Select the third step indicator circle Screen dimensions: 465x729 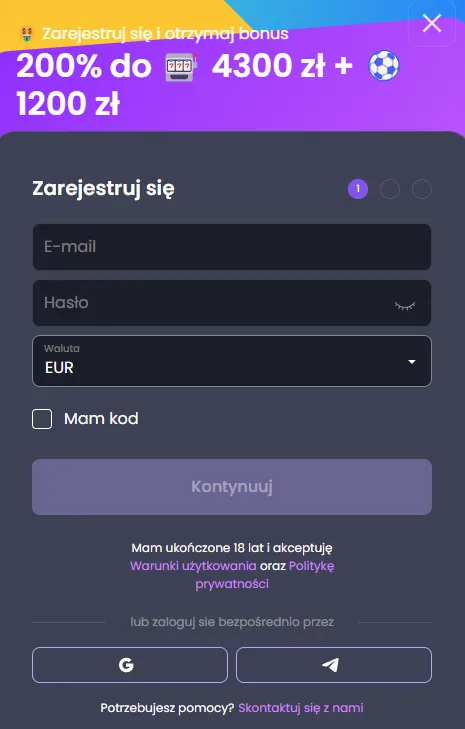click(x=422, y=189)
